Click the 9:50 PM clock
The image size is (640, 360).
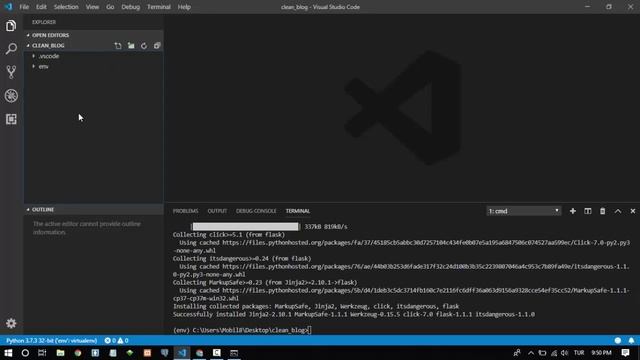coord(601,353)
